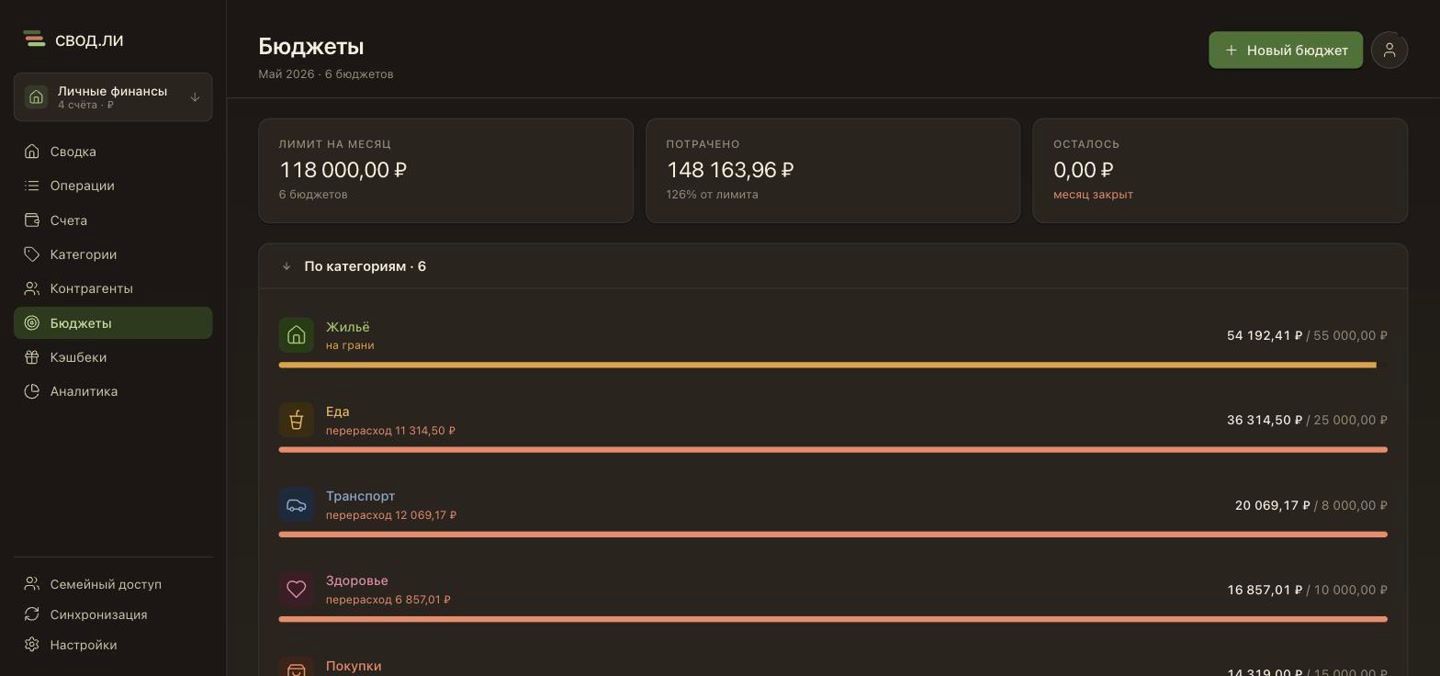
Task: Click the СВОД.ЛИ logo icon
Action: (x=35, y=39)
